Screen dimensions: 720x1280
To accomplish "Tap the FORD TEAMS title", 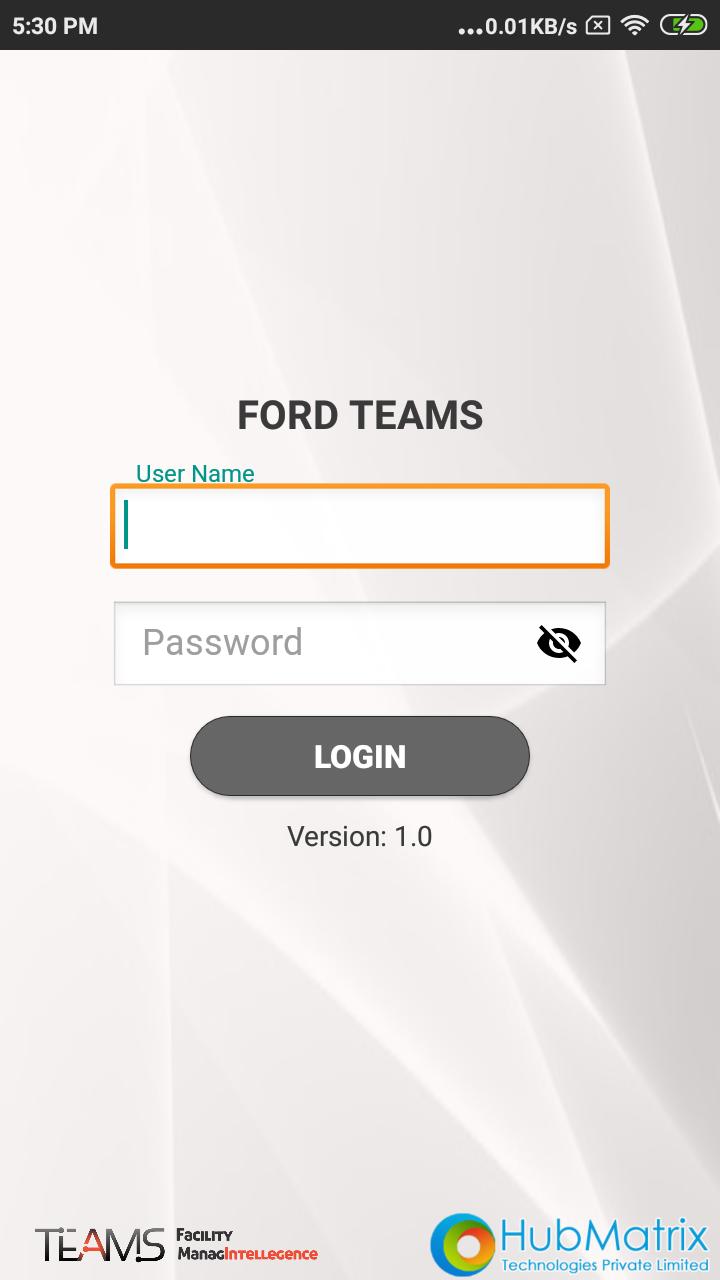I will tap(360, 415).
